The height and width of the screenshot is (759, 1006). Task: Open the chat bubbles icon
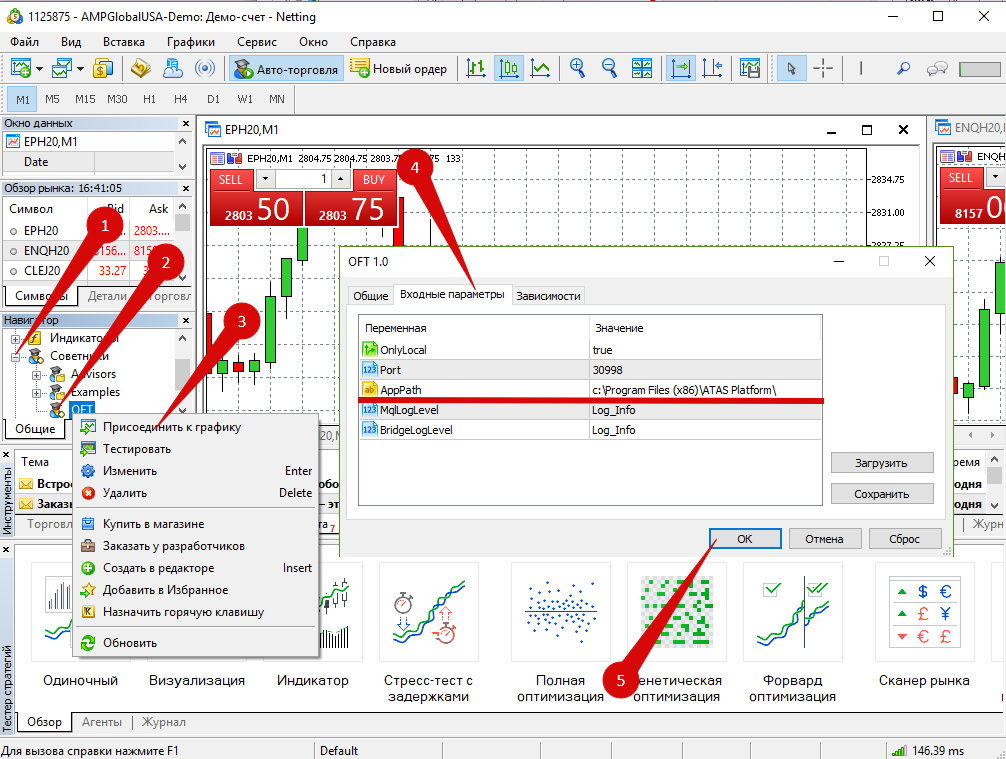pos(937,68)
